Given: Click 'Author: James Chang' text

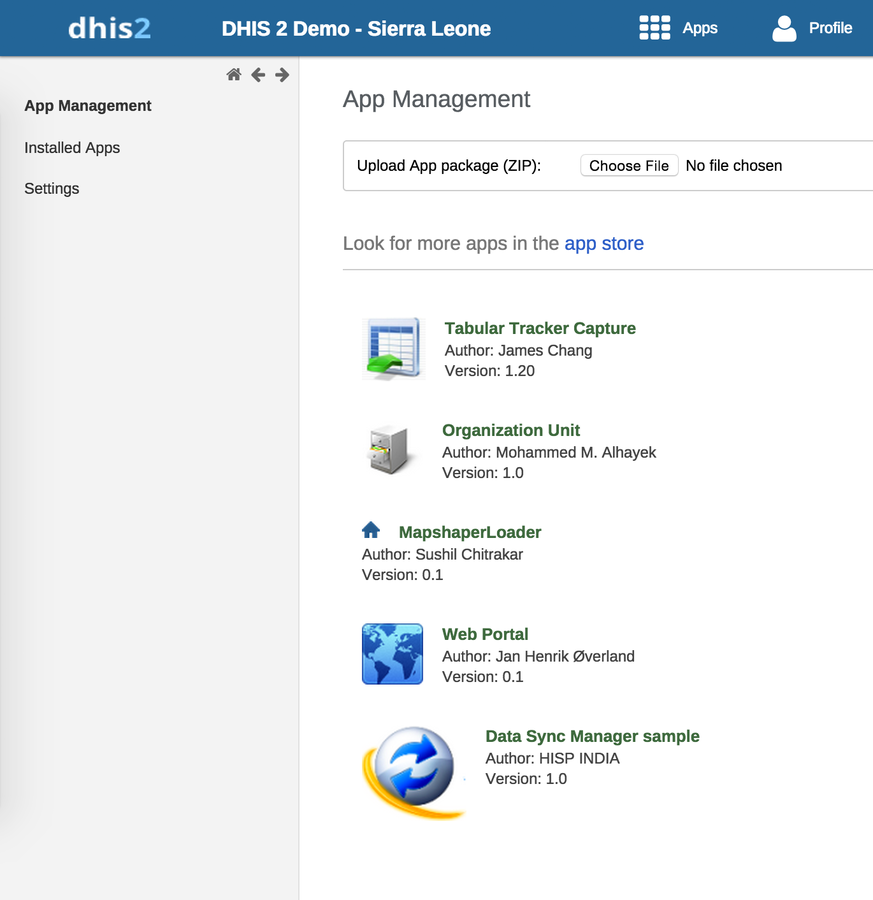Looking at the screenshot, I should pyautogui.click(x=518, y=351).
